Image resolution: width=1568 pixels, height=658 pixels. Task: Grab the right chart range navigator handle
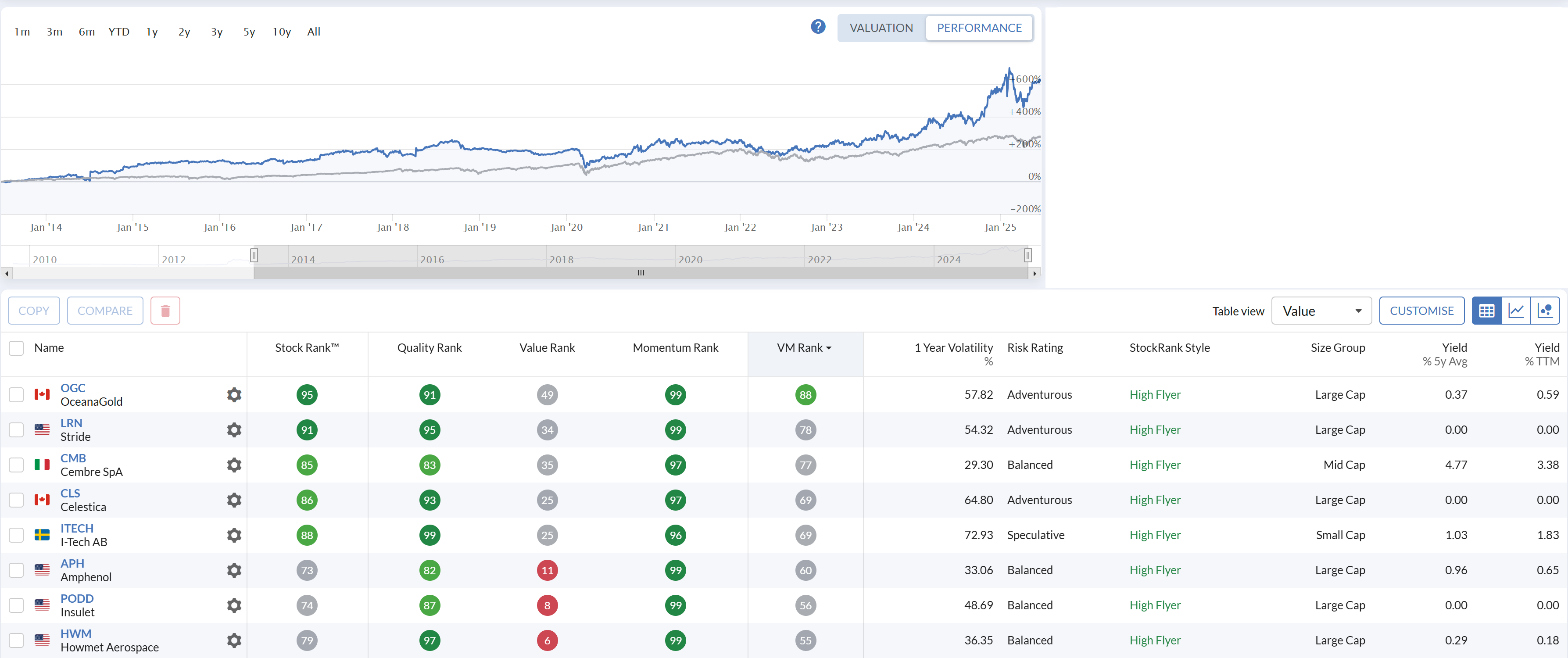tap(1027, 256)
